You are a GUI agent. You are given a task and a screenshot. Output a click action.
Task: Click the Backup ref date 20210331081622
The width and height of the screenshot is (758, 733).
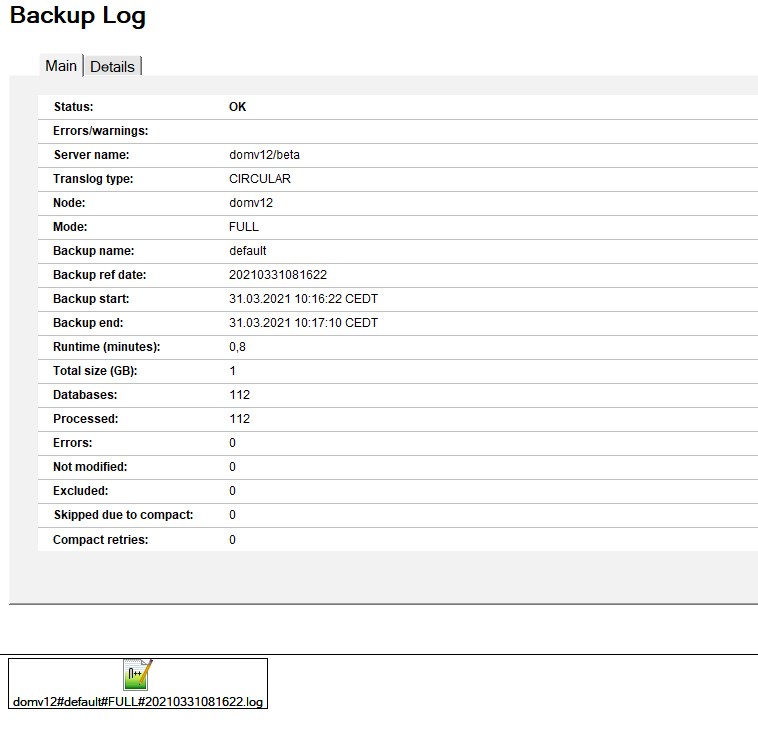coord(278,275)
